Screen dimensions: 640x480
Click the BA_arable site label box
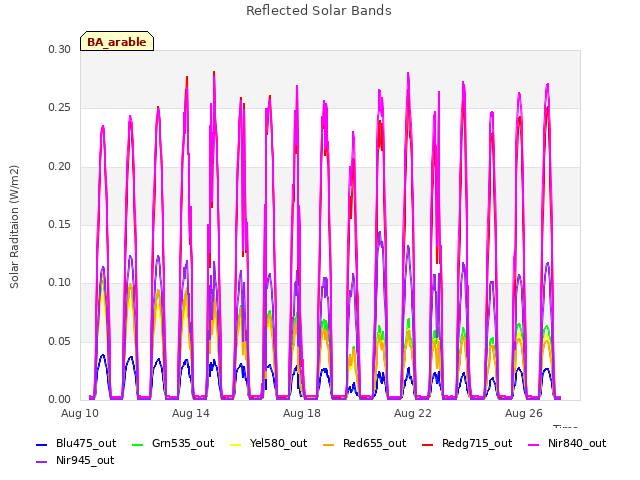(x=117, y=41)
